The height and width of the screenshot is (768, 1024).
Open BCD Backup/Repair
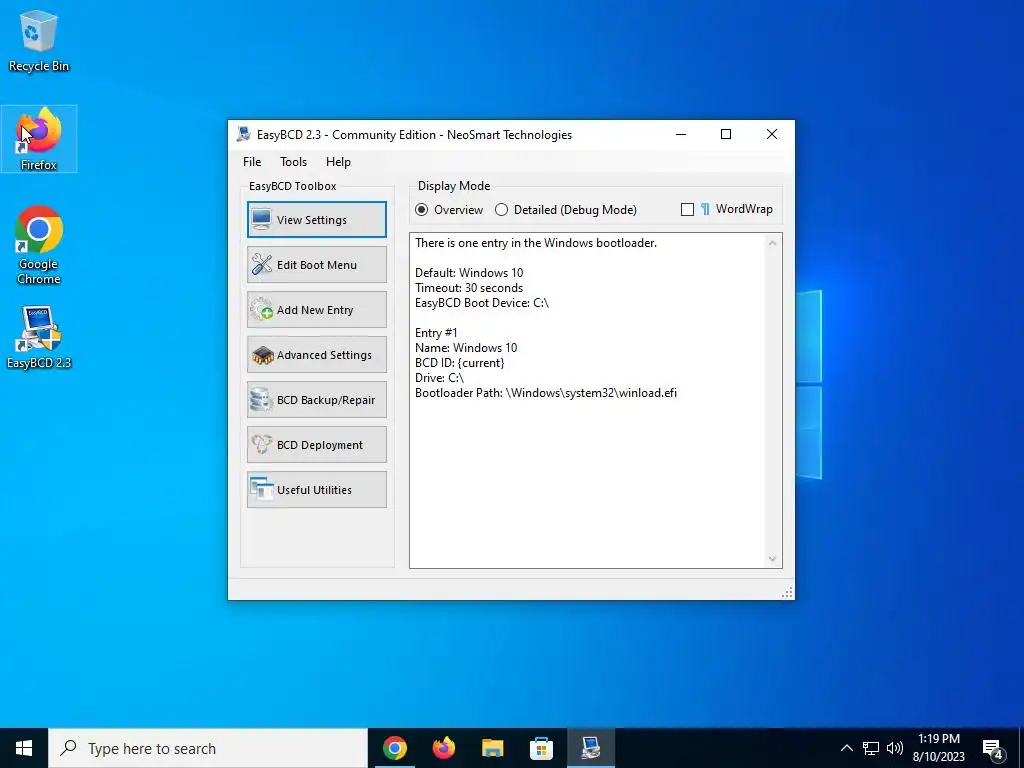coord(317,400)
